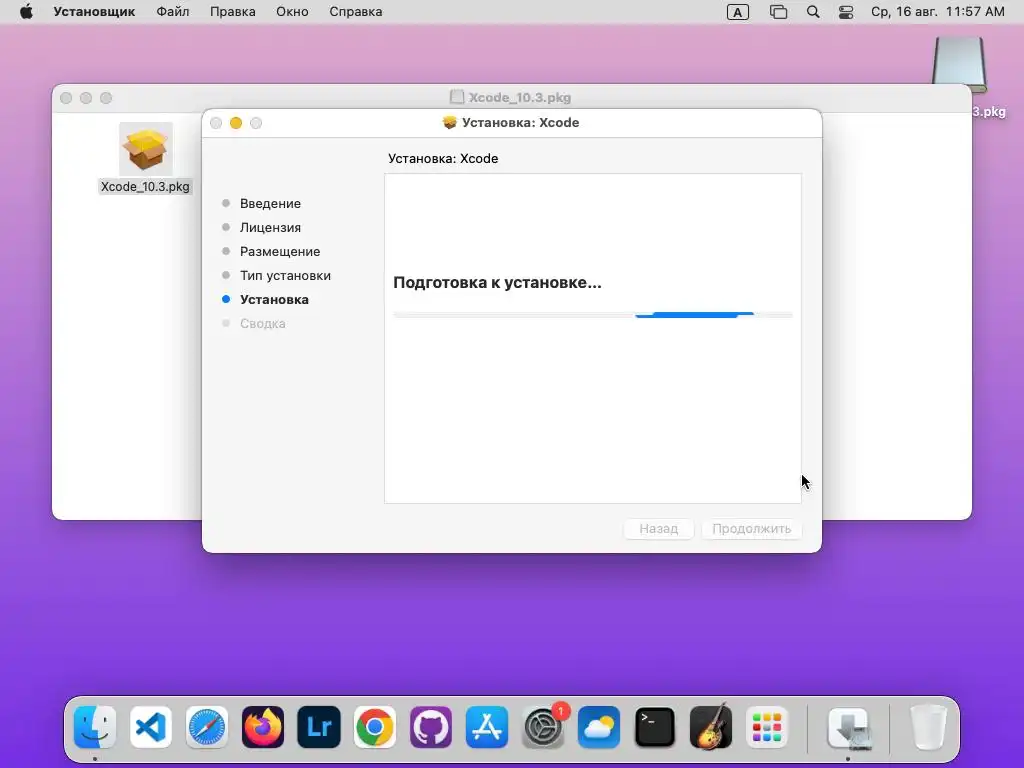Click the Продолжить button
This screenshot has height=768, width=1024.
[751, 529]
